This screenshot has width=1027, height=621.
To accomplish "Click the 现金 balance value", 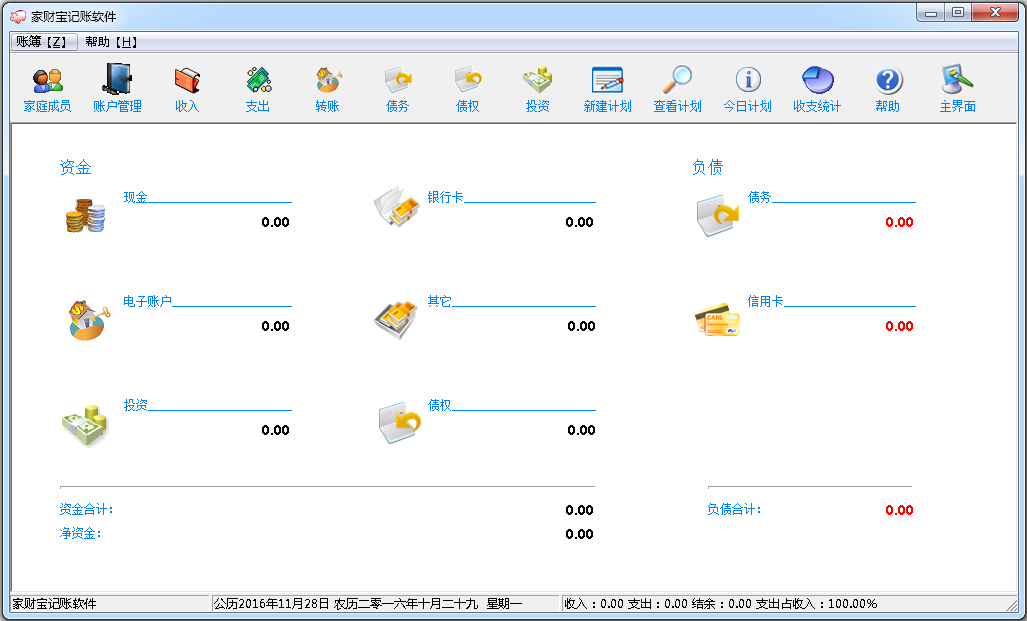I will [x=275, y=223].
